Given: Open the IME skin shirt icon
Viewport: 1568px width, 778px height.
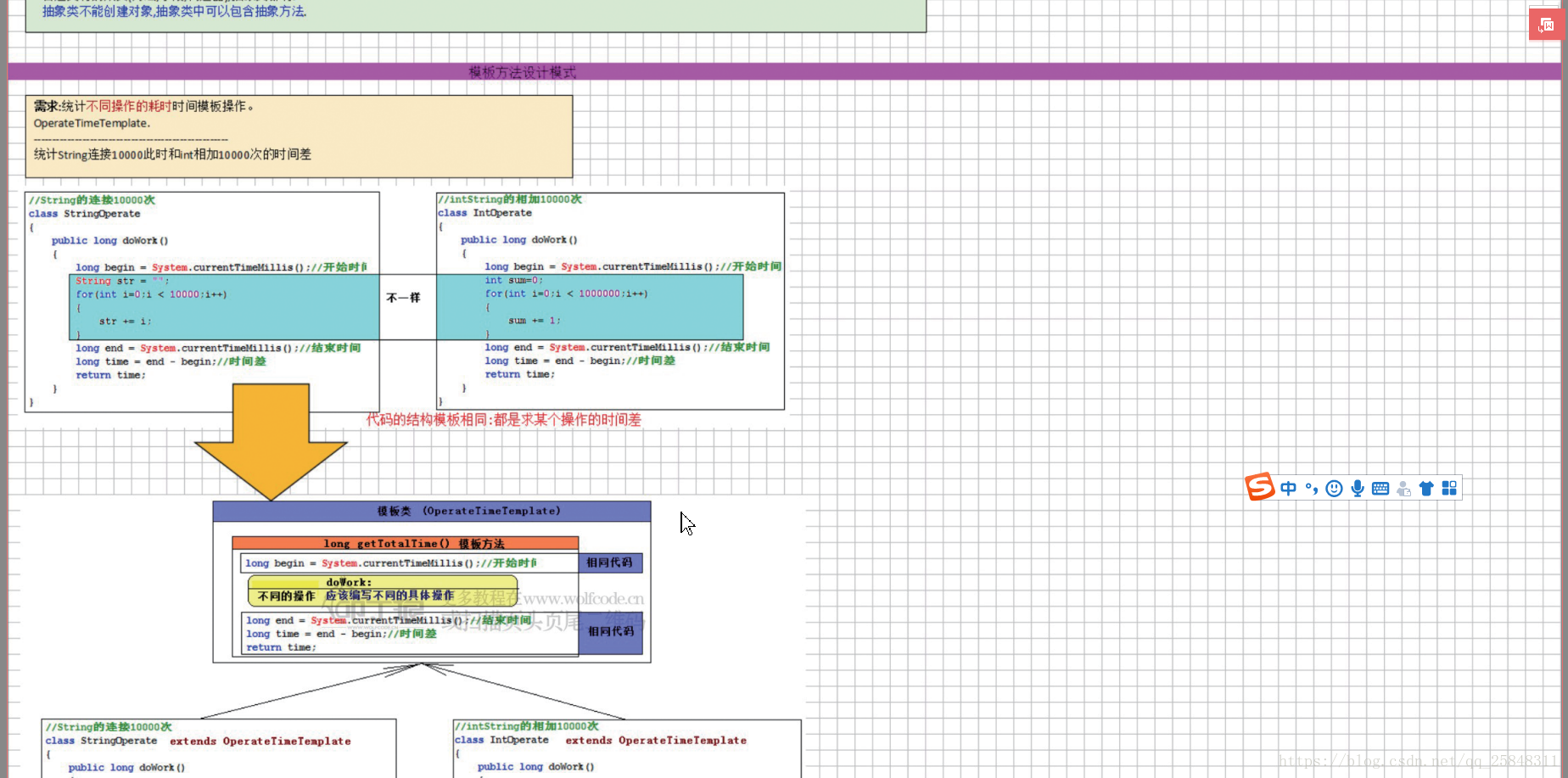Looking at the screenshot, I should tap(1426, 488).
